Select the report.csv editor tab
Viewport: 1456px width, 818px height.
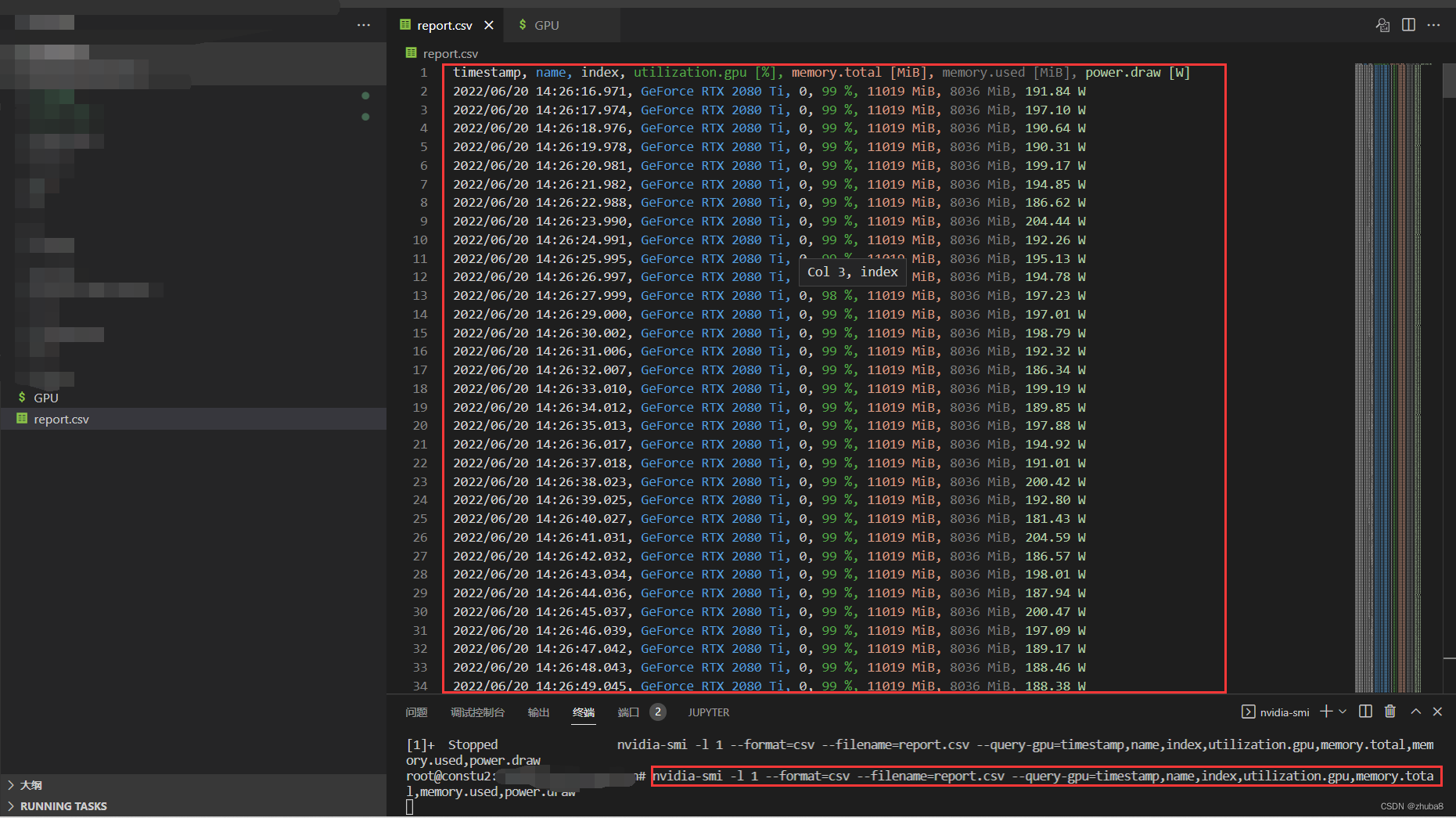444,25
